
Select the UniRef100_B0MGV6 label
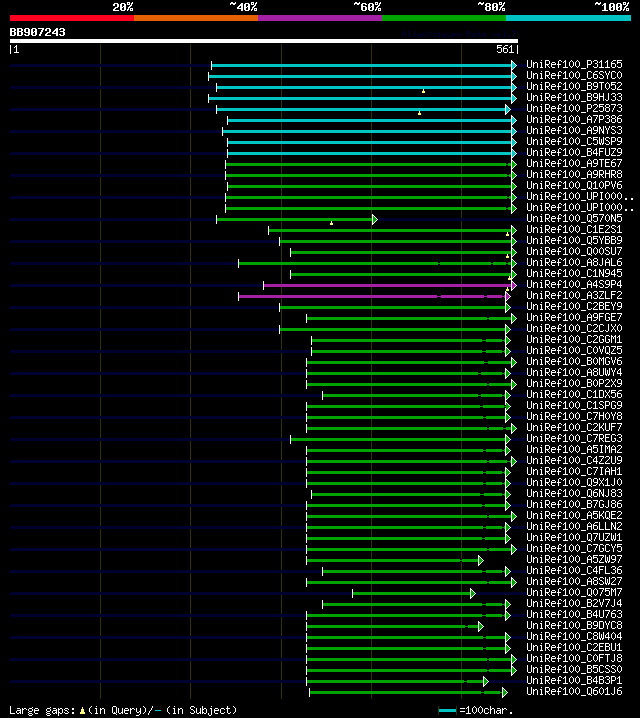coord(574,361)
